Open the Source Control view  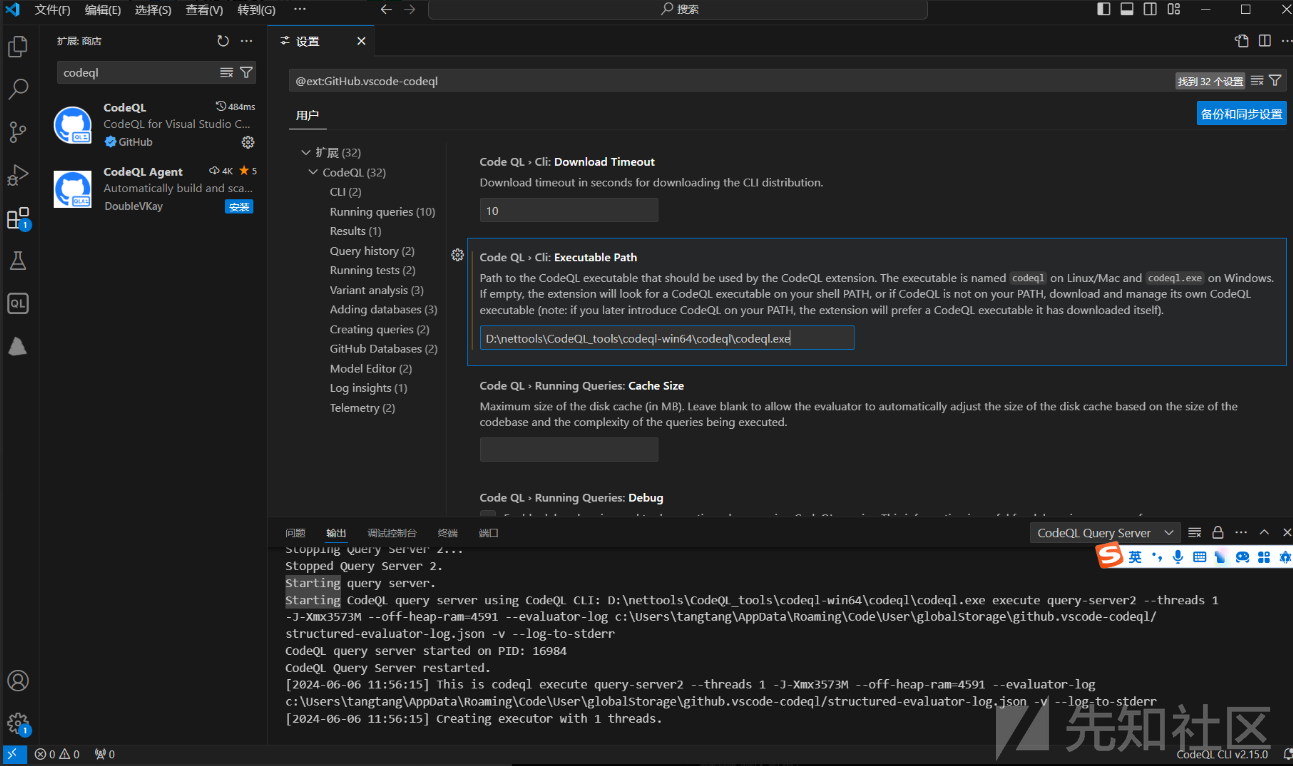pos(18,132)
